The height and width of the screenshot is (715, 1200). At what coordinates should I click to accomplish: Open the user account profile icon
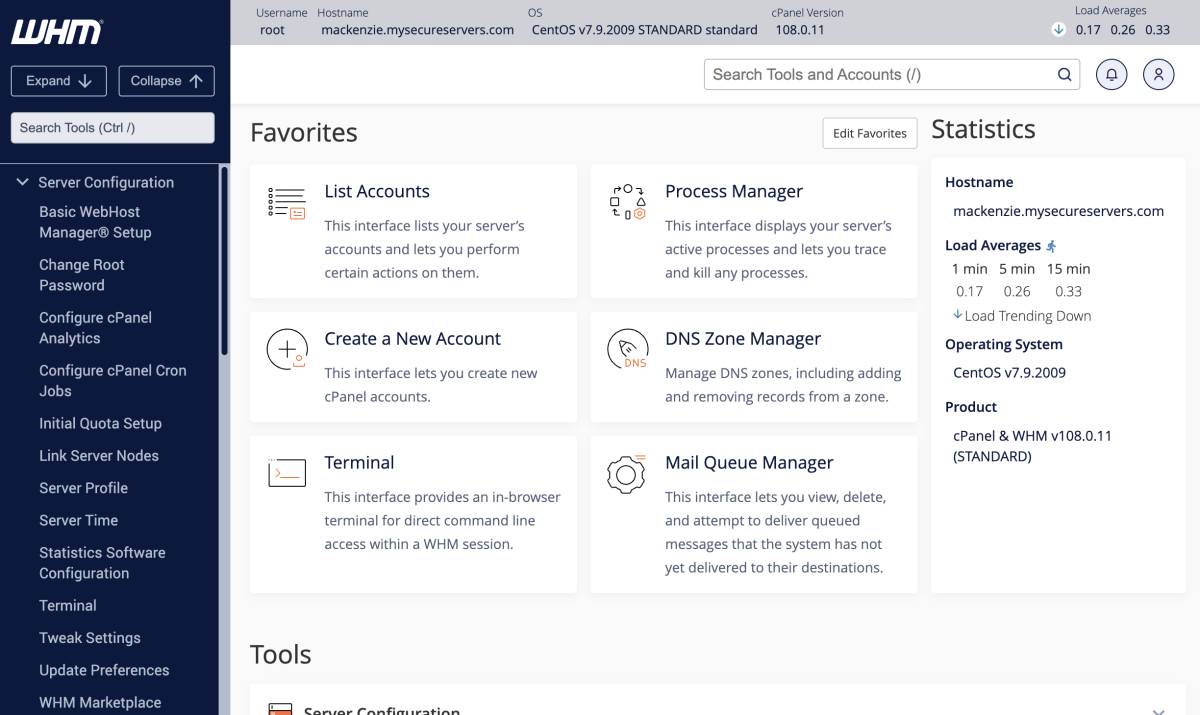pyautogui.click(x=1158, y=75)
